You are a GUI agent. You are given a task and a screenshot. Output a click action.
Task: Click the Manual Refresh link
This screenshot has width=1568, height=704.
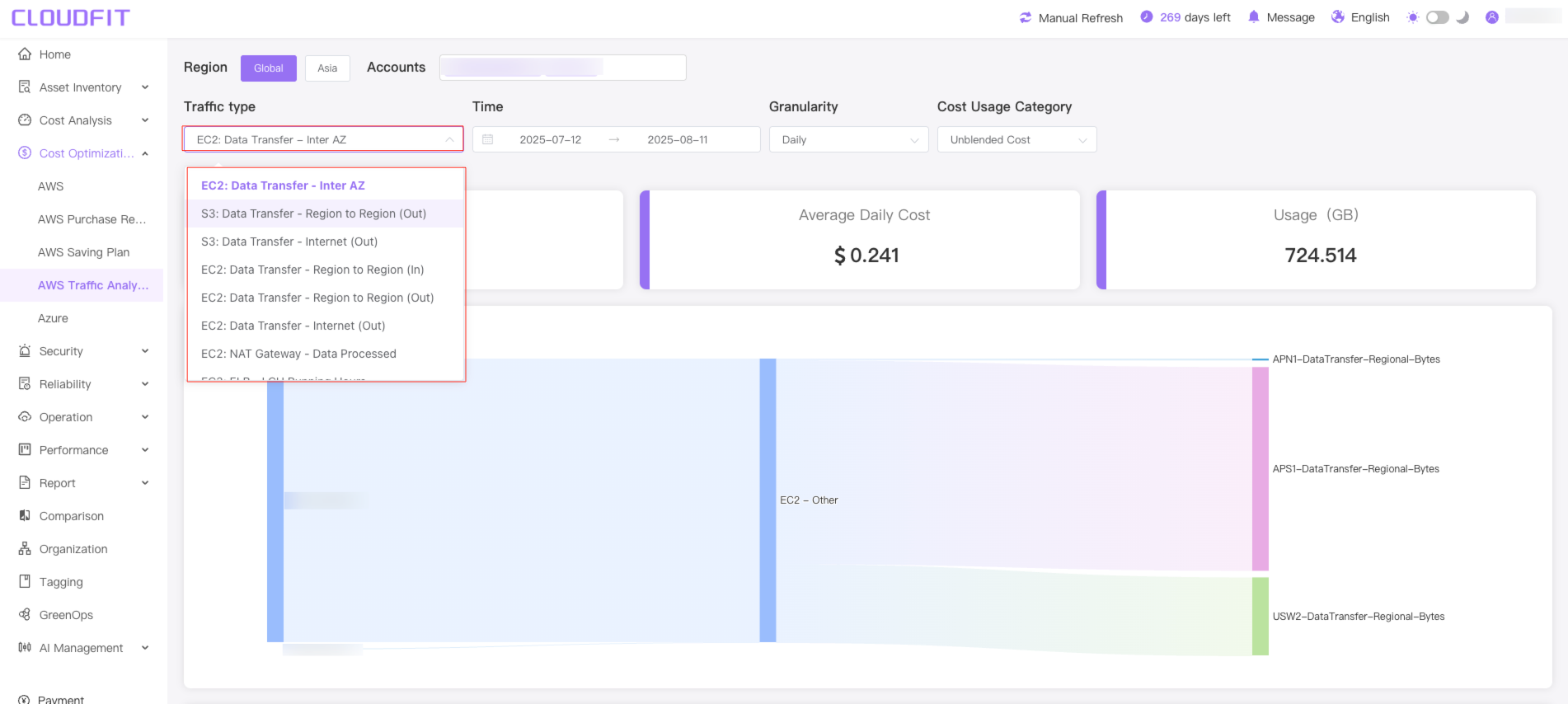coord(1080,18)
